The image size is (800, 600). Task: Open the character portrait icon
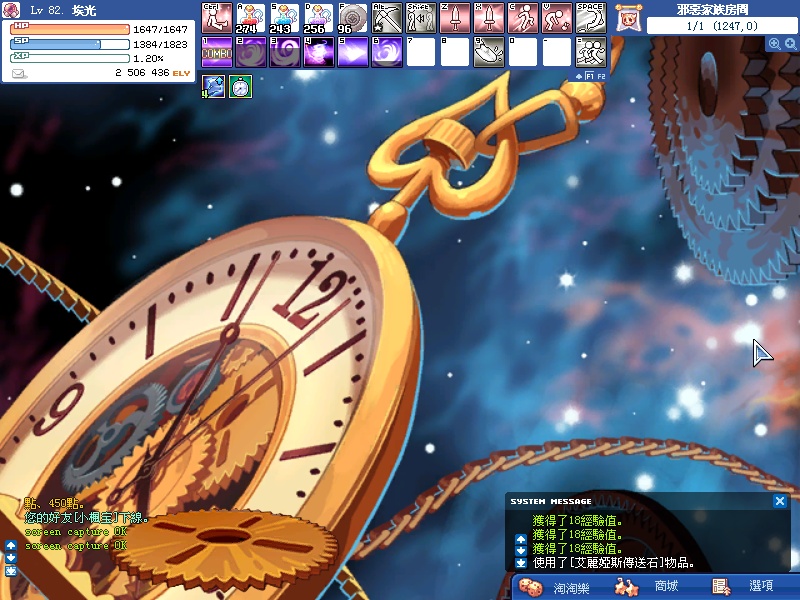click(x=11, y=10)
